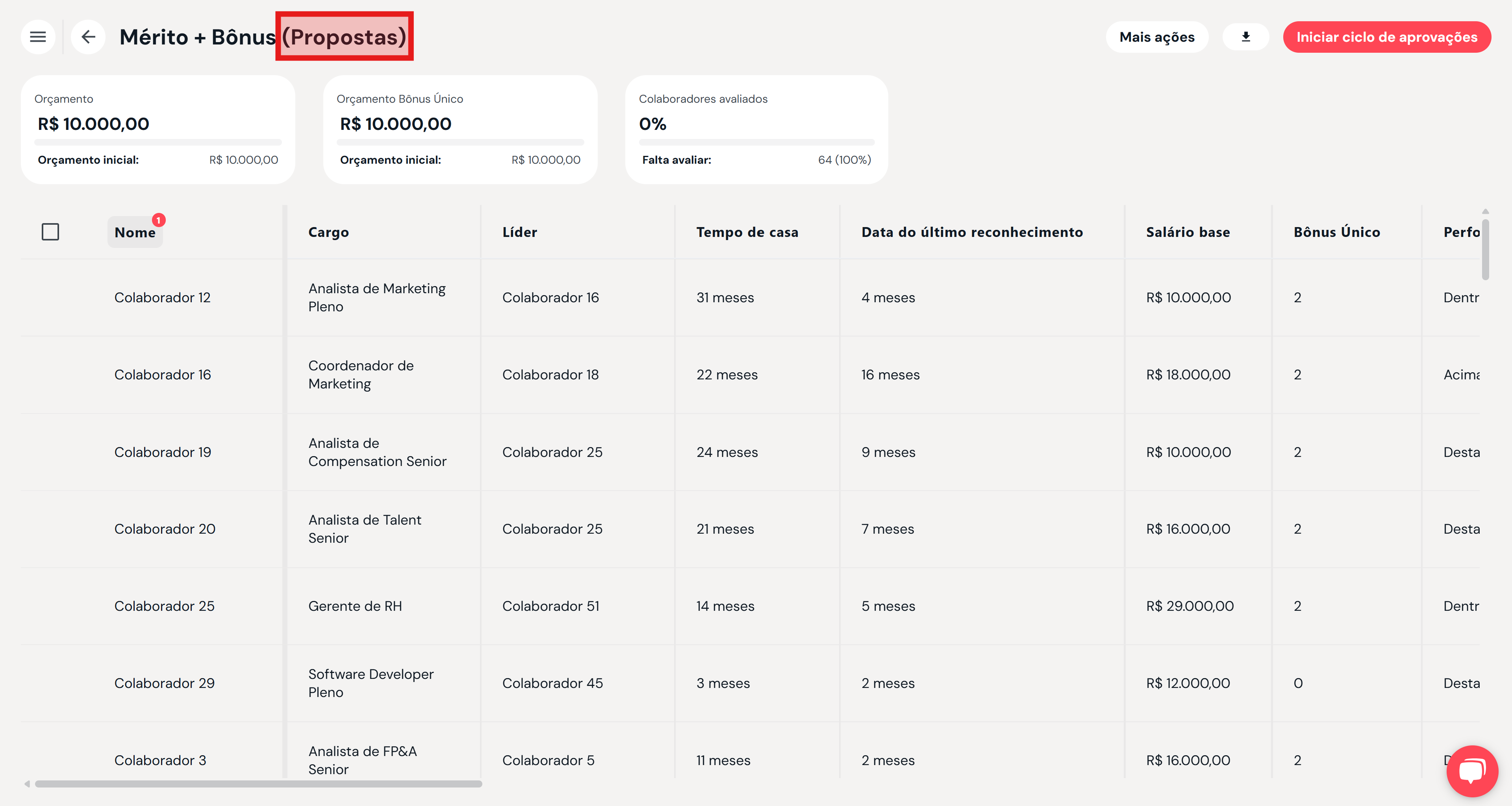Click the vertical table scrollbar thumb
Screen dimensions: 1512x806
[1485, 249]
